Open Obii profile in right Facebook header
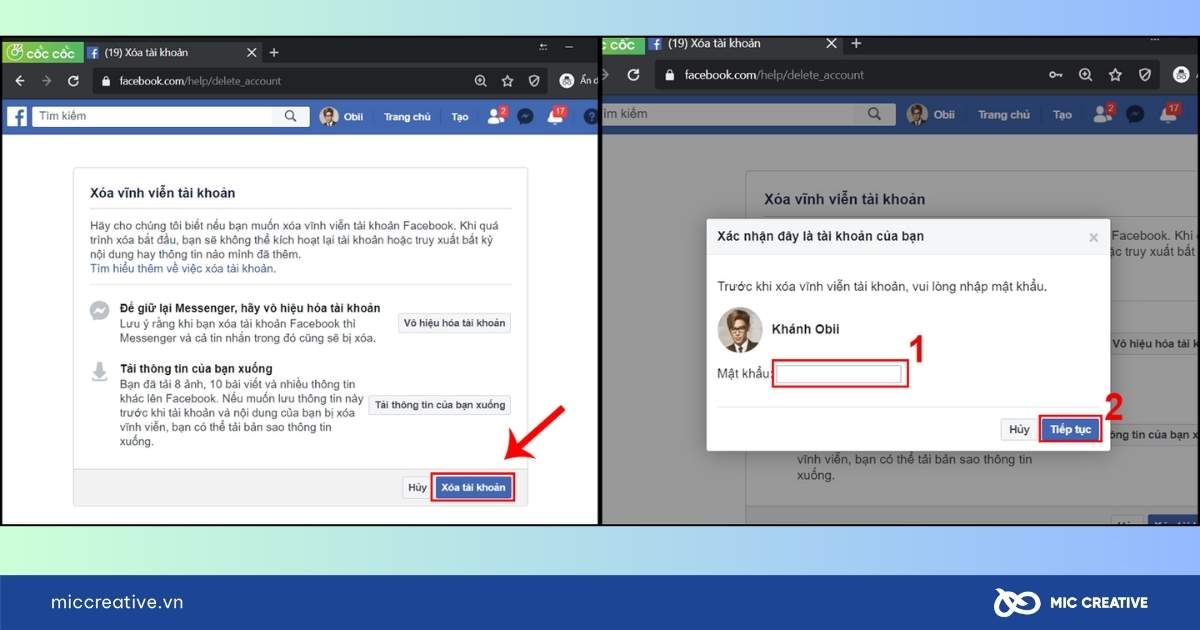Viewport: 1200px width, 630px height. point(931,115)
